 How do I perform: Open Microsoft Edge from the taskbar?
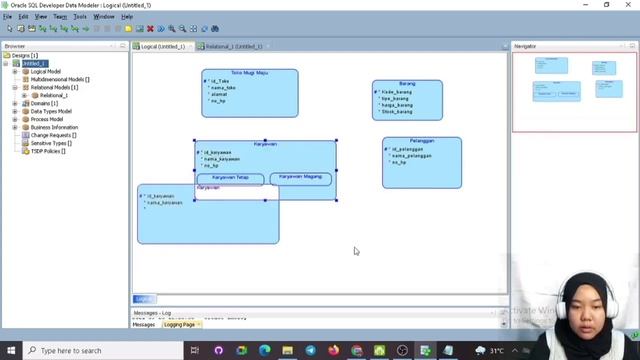point(264,350)
